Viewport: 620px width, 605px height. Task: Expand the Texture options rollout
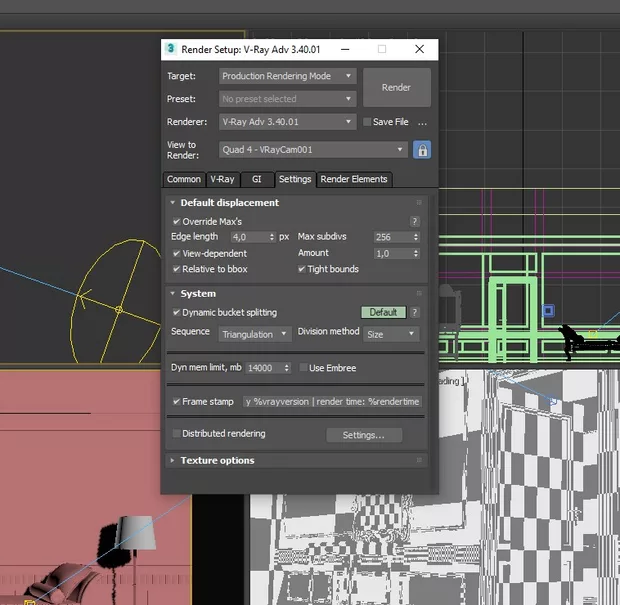coord(217,460)
